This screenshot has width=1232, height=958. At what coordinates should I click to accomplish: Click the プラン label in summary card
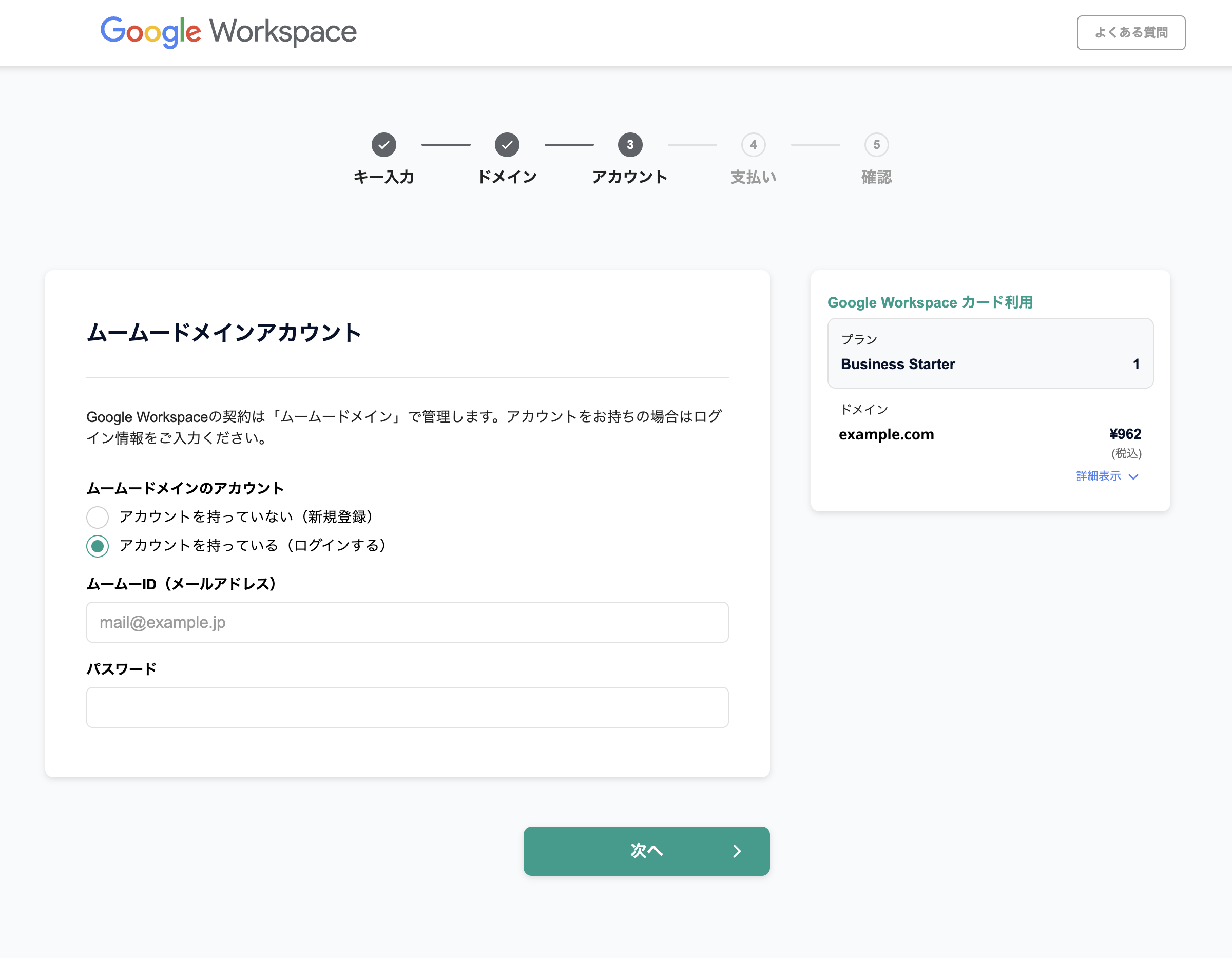coord(859,339)
